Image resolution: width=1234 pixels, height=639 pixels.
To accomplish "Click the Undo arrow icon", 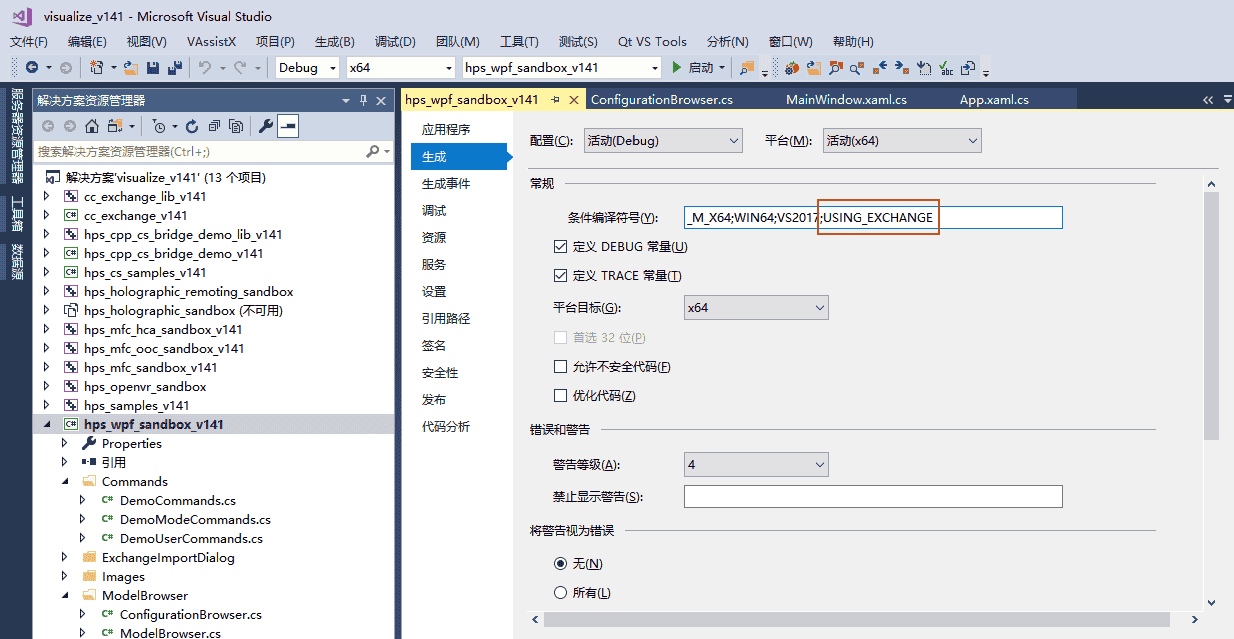I will pos(204,68).
